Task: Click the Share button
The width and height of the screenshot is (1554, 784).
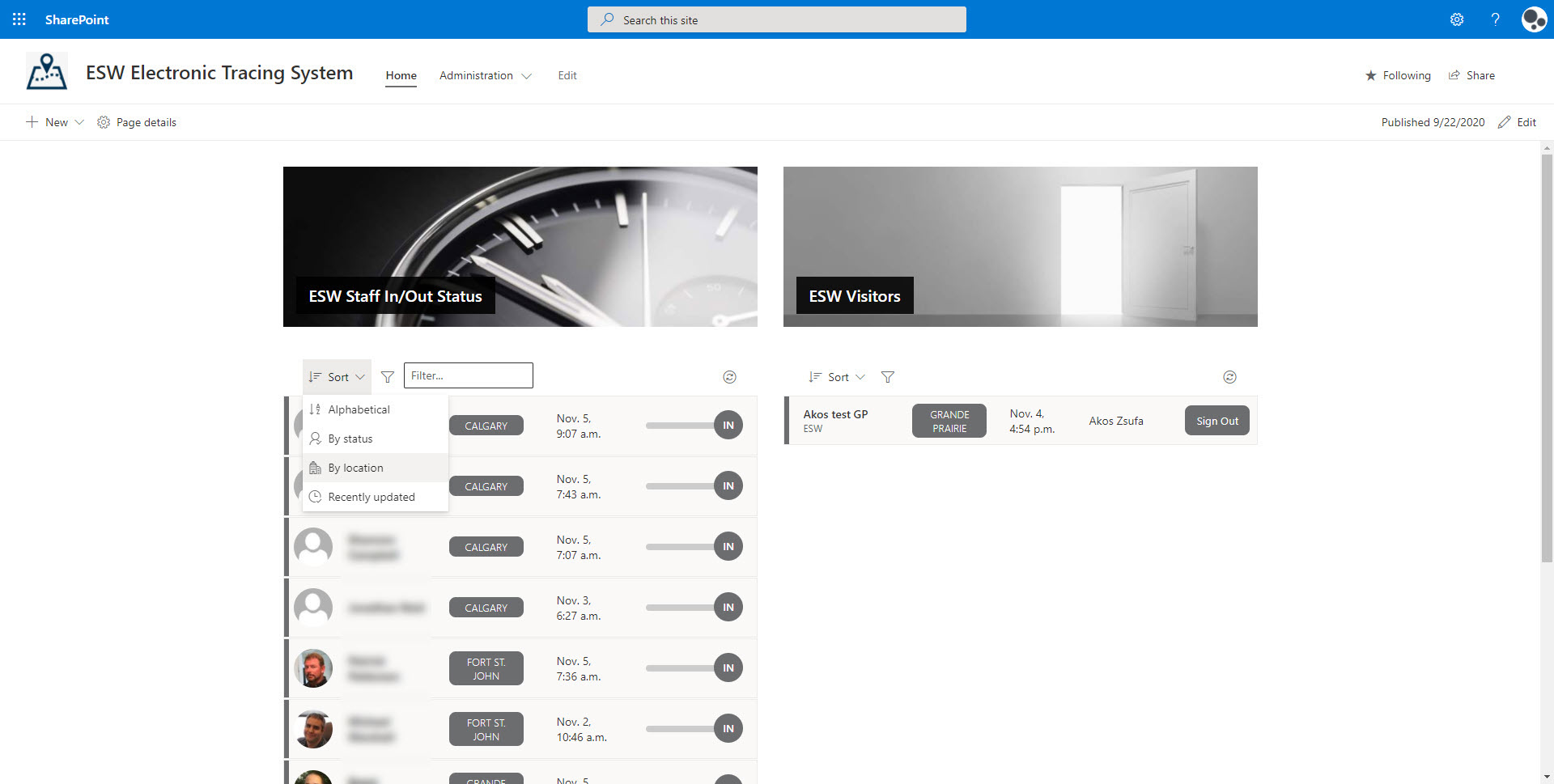Action: click(x=1471, y=75)
